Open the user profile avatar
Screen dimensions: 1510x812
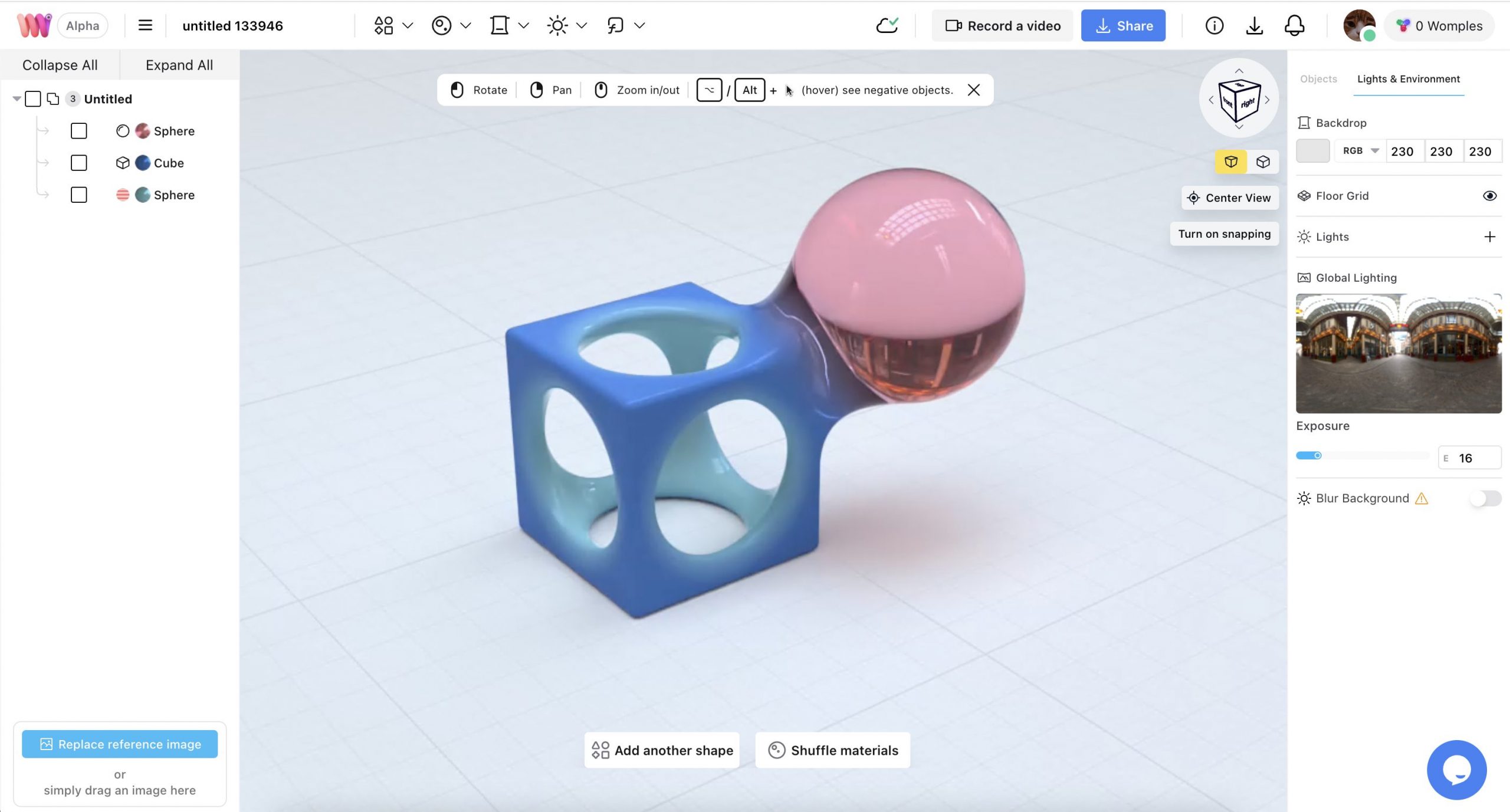(1359, 25)
